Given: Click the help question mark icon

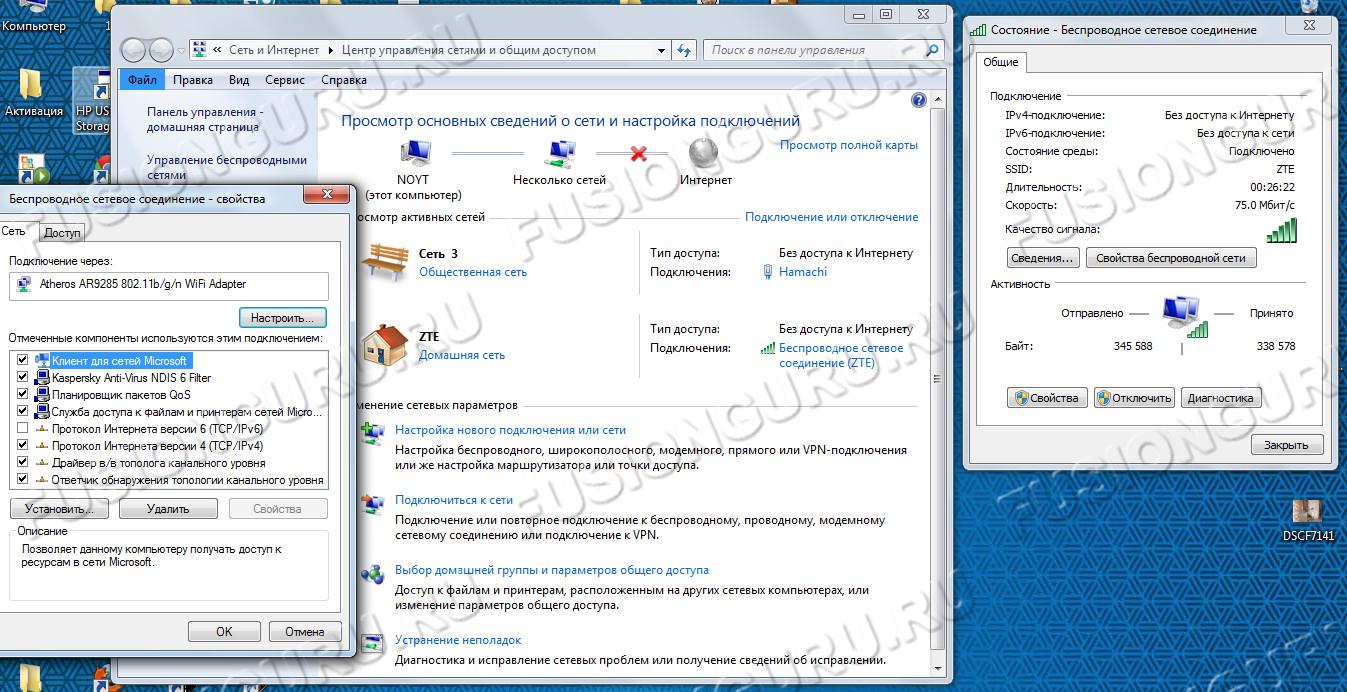Looking at the screenshot, I should tap(919, 100).
